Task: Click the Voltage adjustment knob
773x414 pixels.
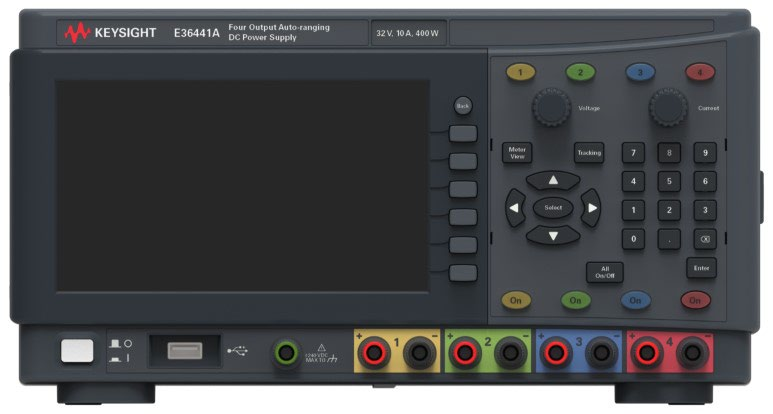Action: (x=549, y=107)
